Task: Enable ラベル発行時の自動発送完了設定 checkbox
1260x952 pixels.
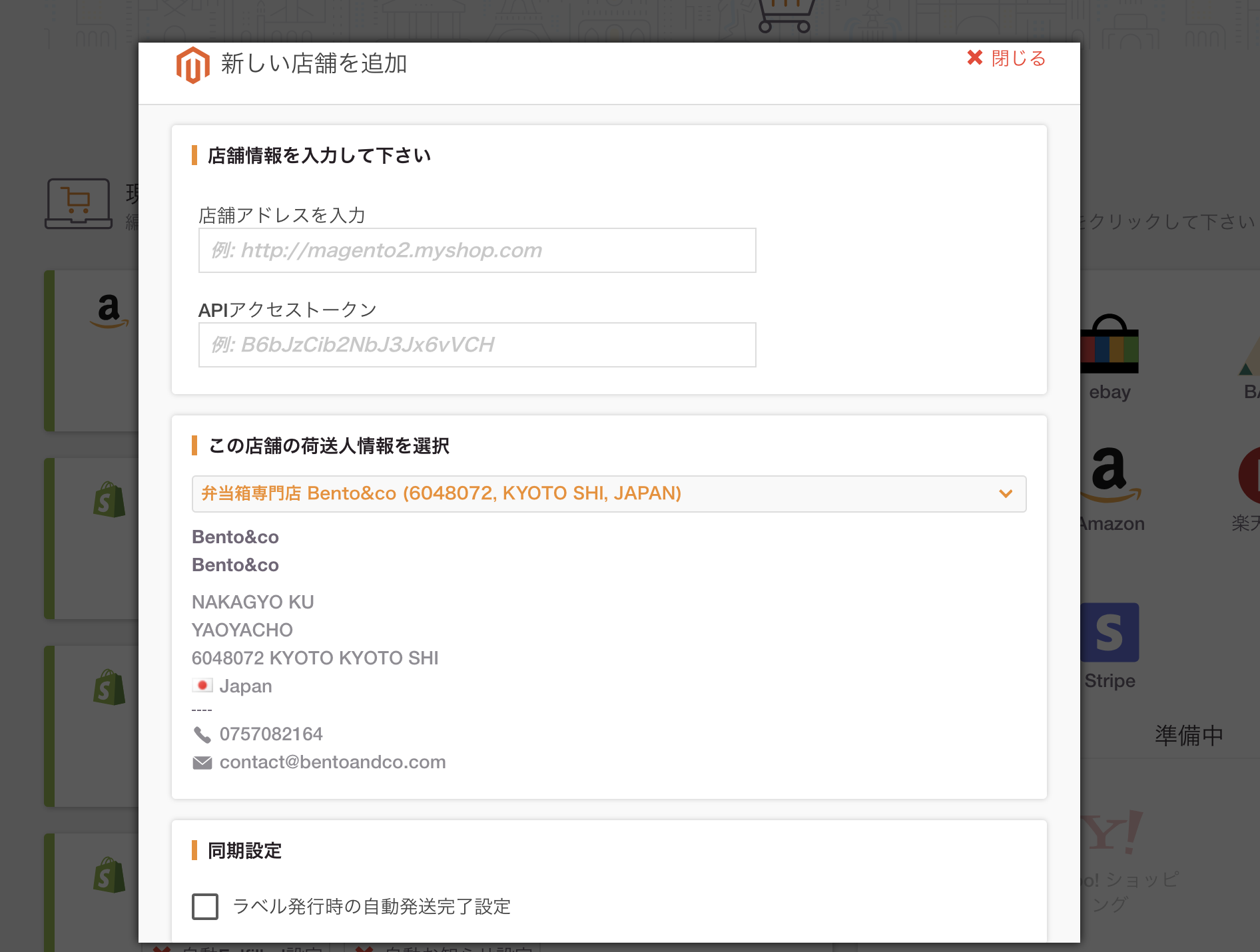Action: [205, 907]
